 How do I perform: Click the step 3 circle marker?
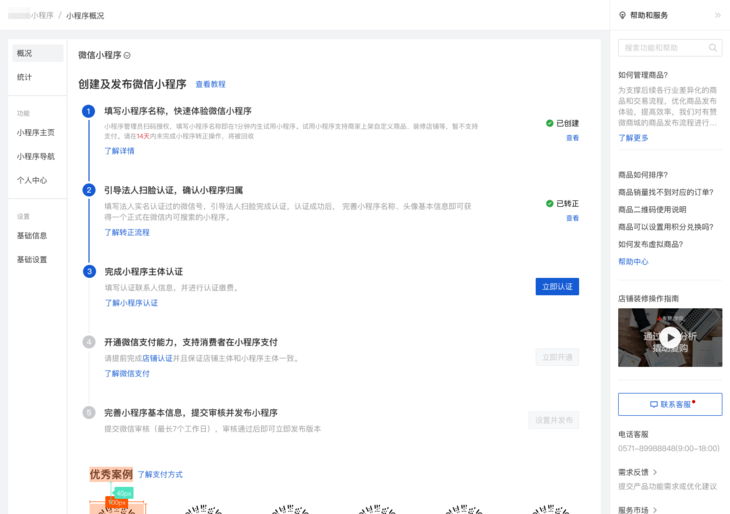89,271
